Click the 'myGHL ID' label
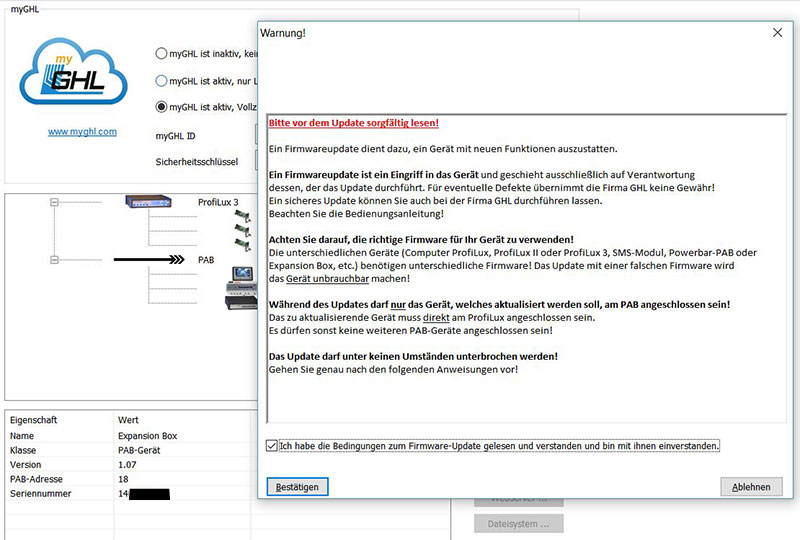800x540 pixels. [176, 136]
